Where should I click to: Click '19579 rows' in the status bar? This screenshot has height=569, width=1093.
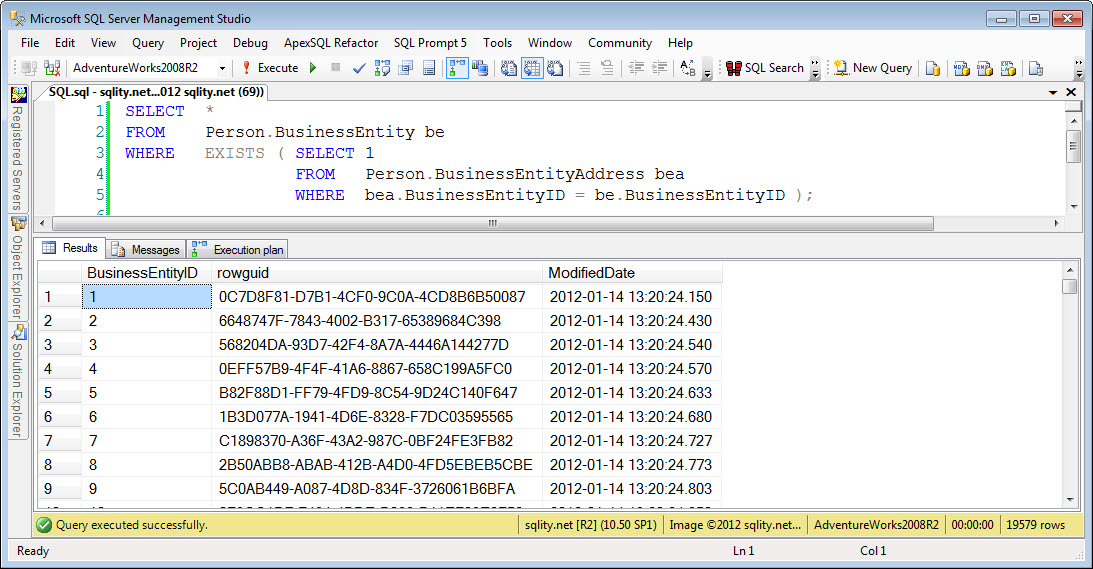coord(1035,524)
